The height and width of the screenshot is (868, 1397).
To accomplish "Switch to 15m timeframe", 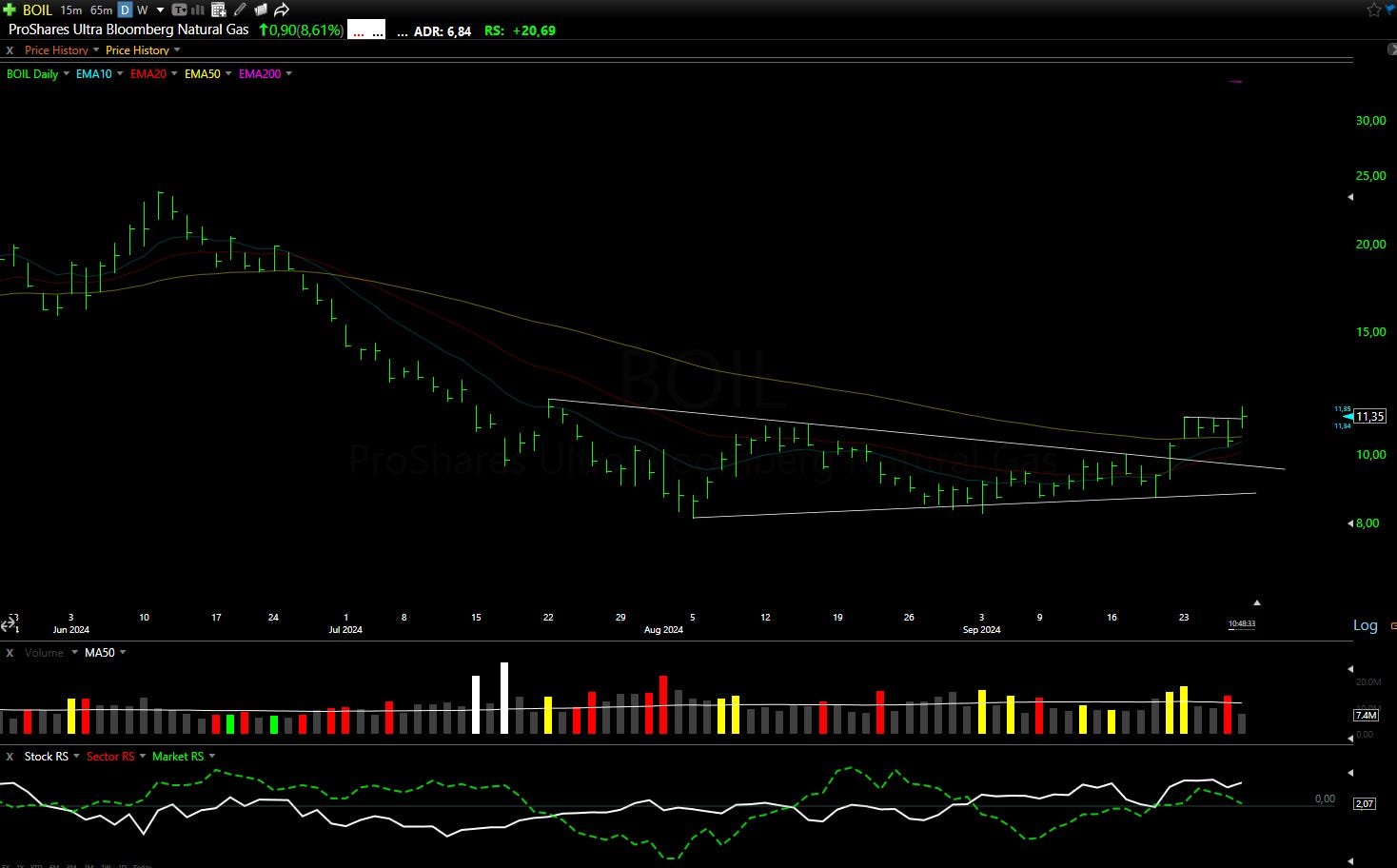I will tap(71, 10).
